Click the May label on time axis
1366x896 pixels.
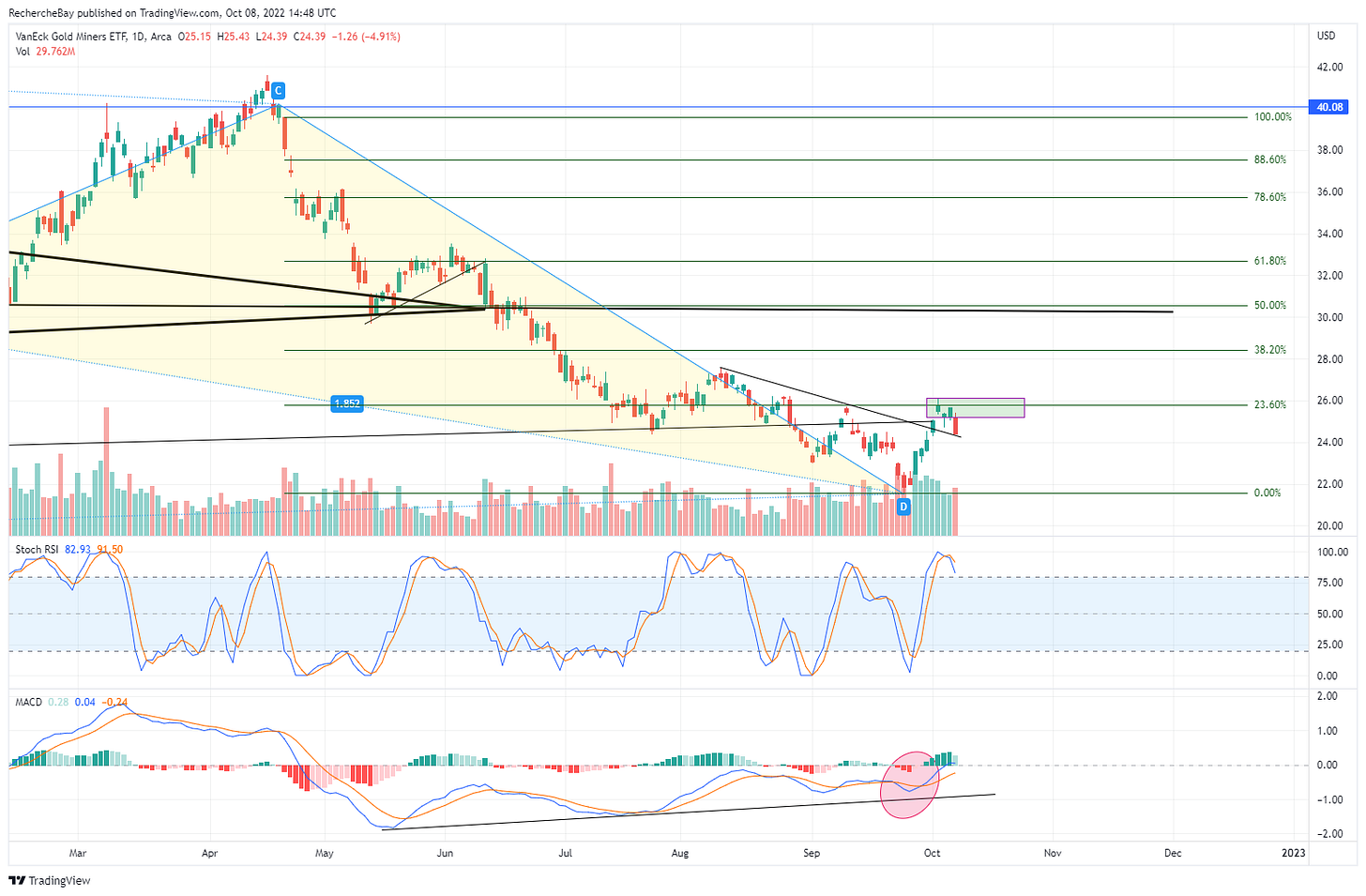pos(325,853)
